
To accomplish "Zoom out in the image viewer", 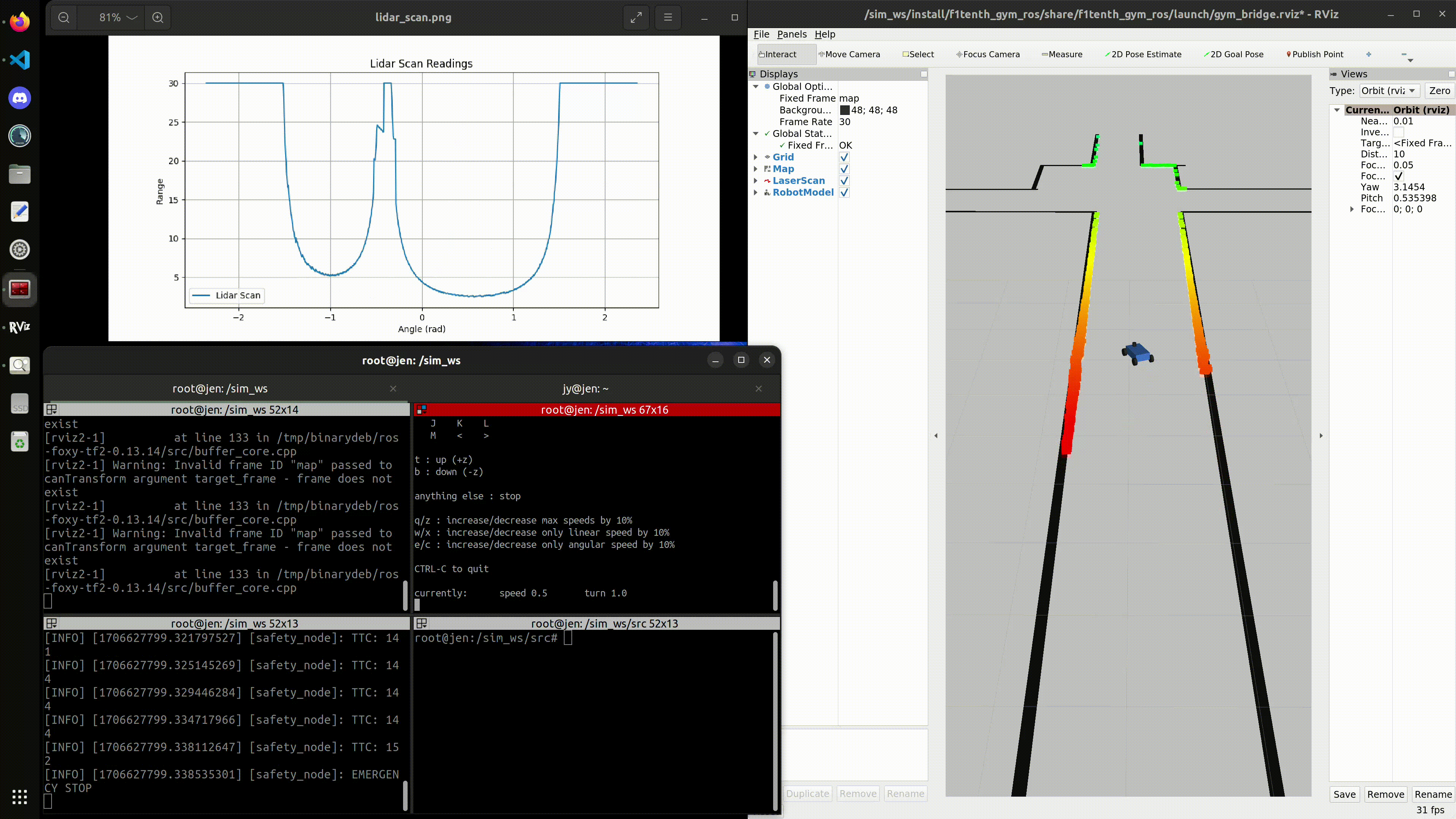I will point(64,17).
